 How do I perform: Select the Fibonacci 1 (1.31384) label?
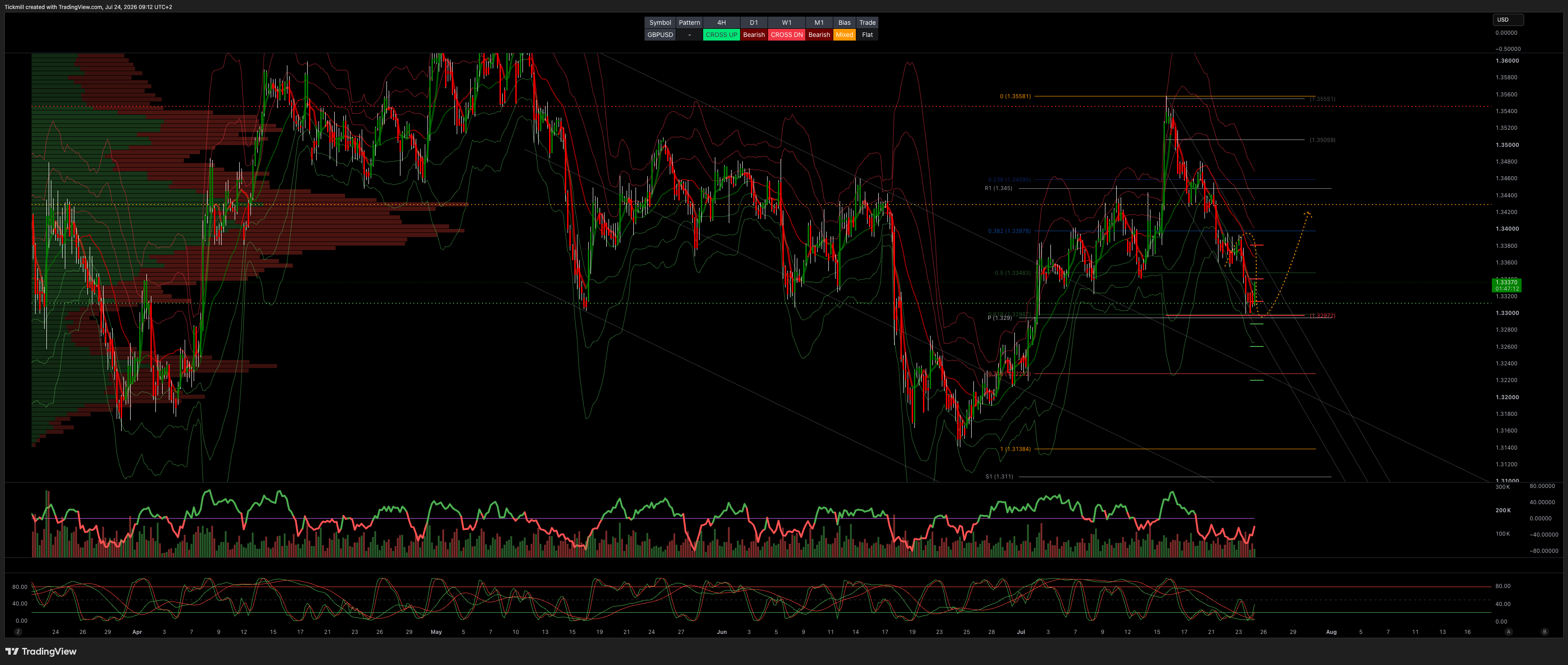coord(1015,449)
